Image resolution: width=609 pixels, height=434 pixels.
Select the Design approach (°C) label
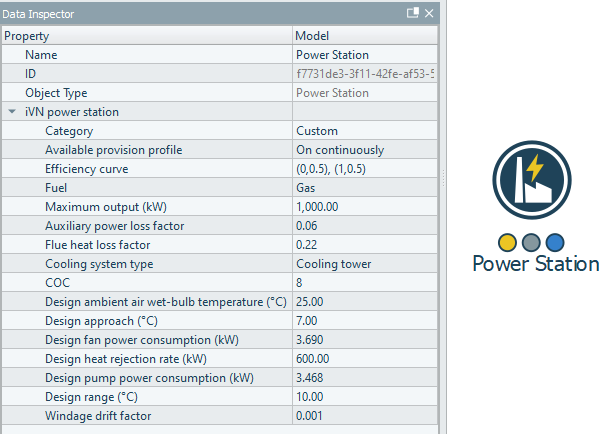(x=101, y=321)
